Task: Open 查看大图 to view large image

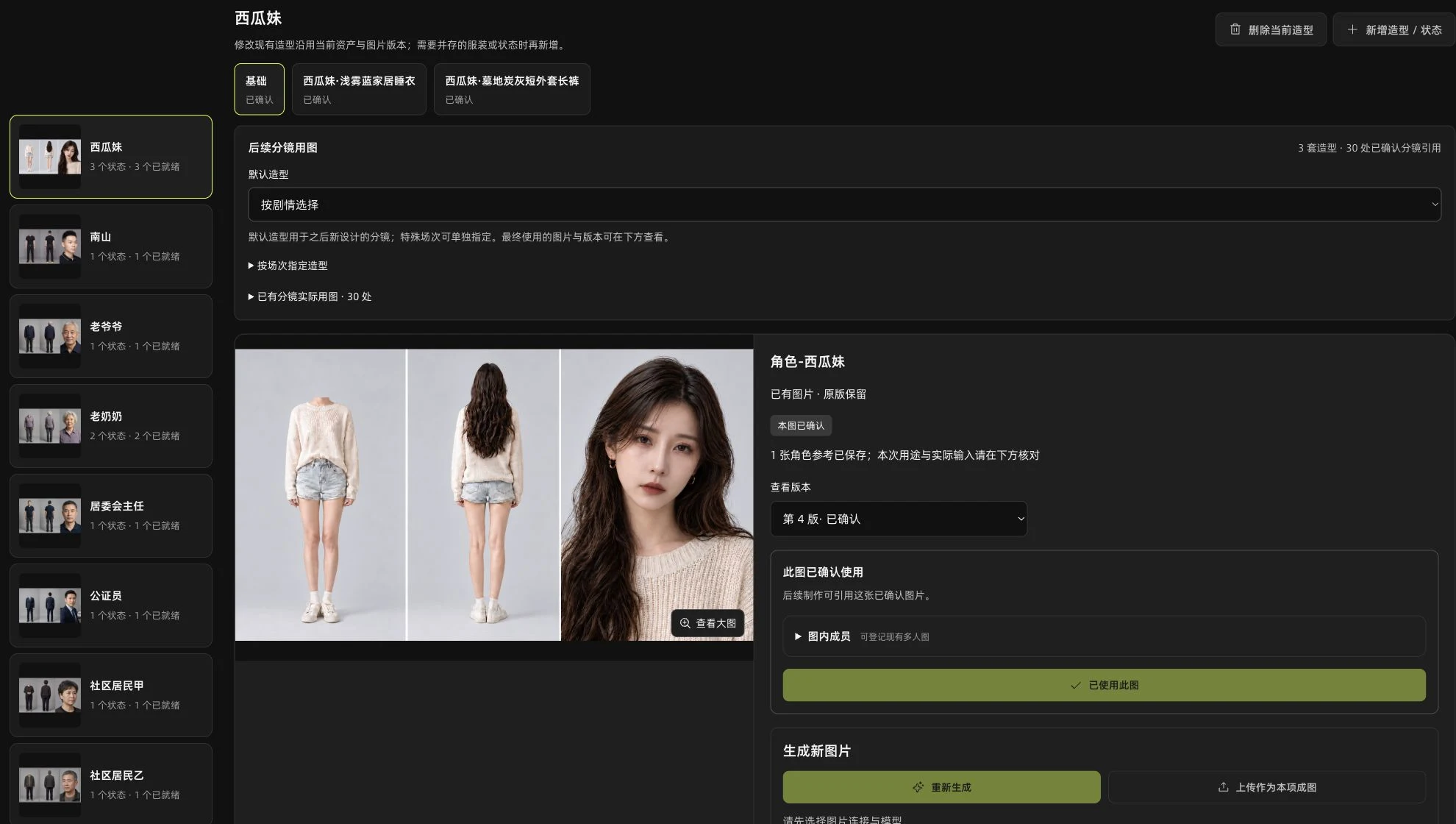Action: pos(707,623)
